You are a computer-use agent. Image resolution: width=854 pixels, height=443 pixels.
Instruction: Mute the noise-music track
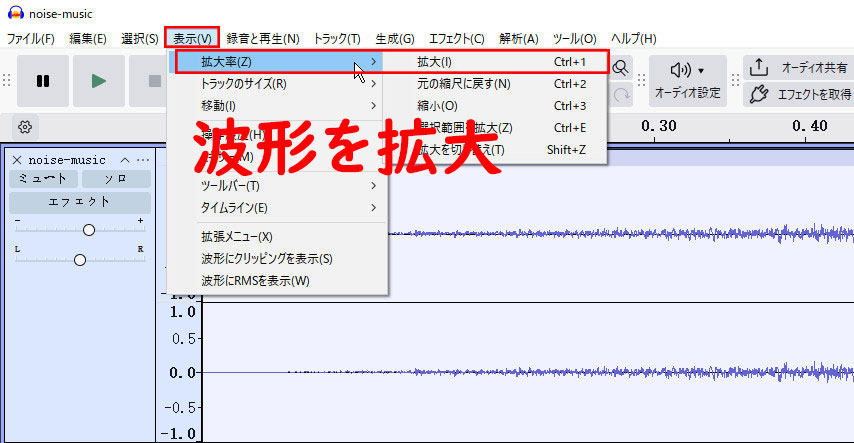click(43, 179)
